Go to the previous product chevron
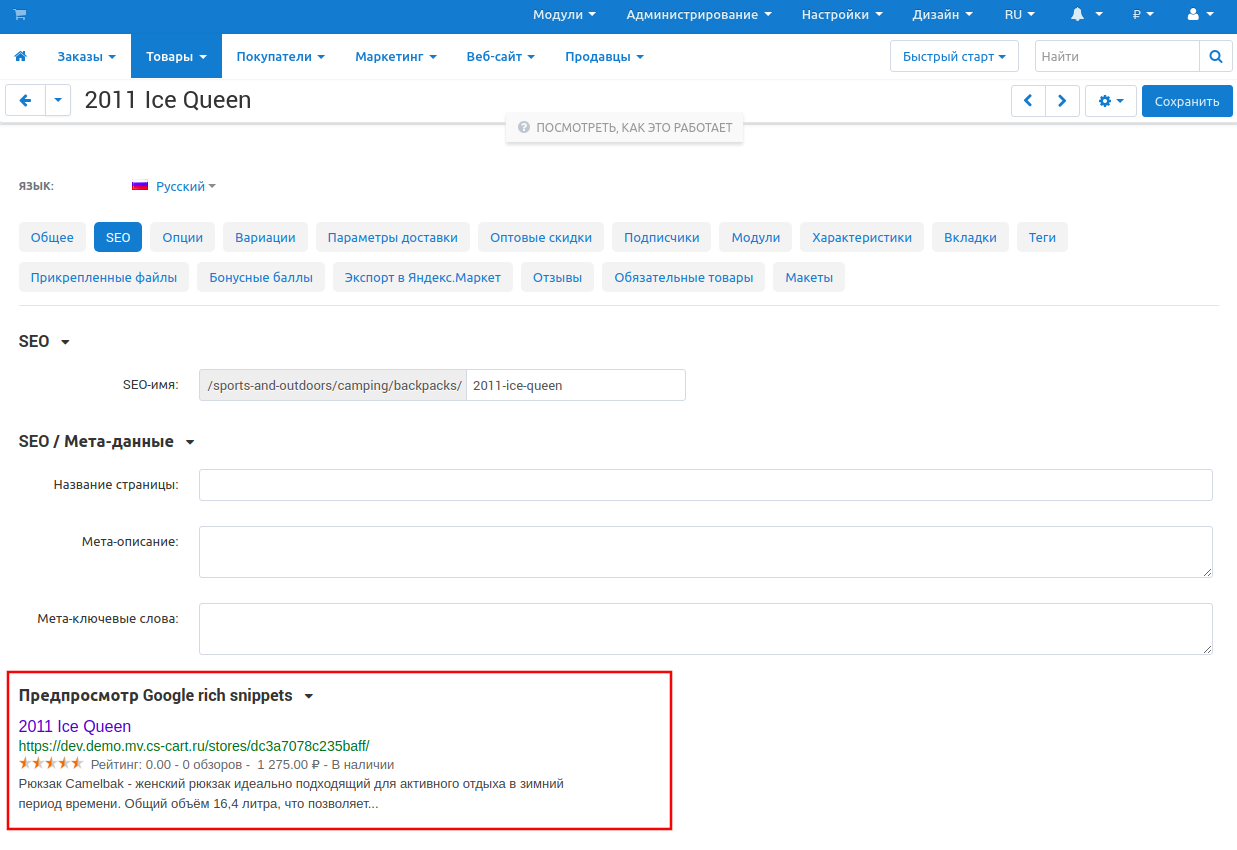Image resolution: width=1237 pixels, height=850 pixels. point(1028,101)
